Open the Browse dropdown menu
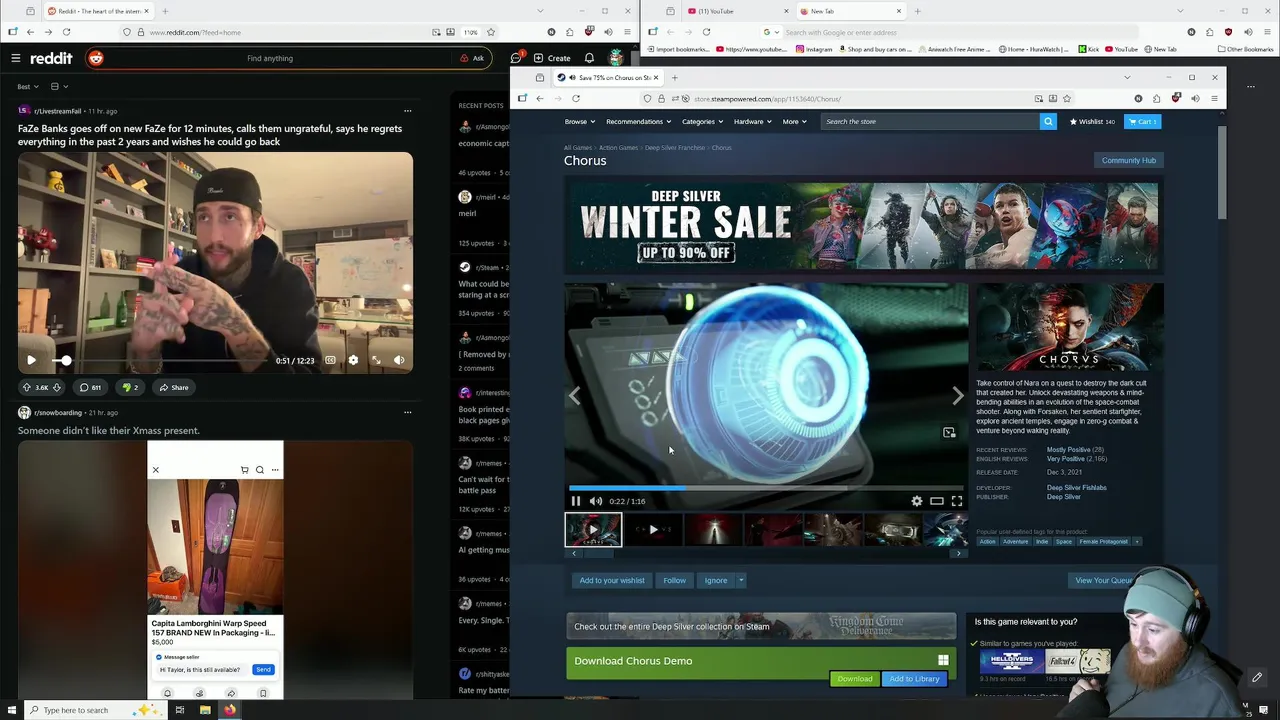Image resolution: width=1280 pixels, height=720 pixels. point(580,121)
